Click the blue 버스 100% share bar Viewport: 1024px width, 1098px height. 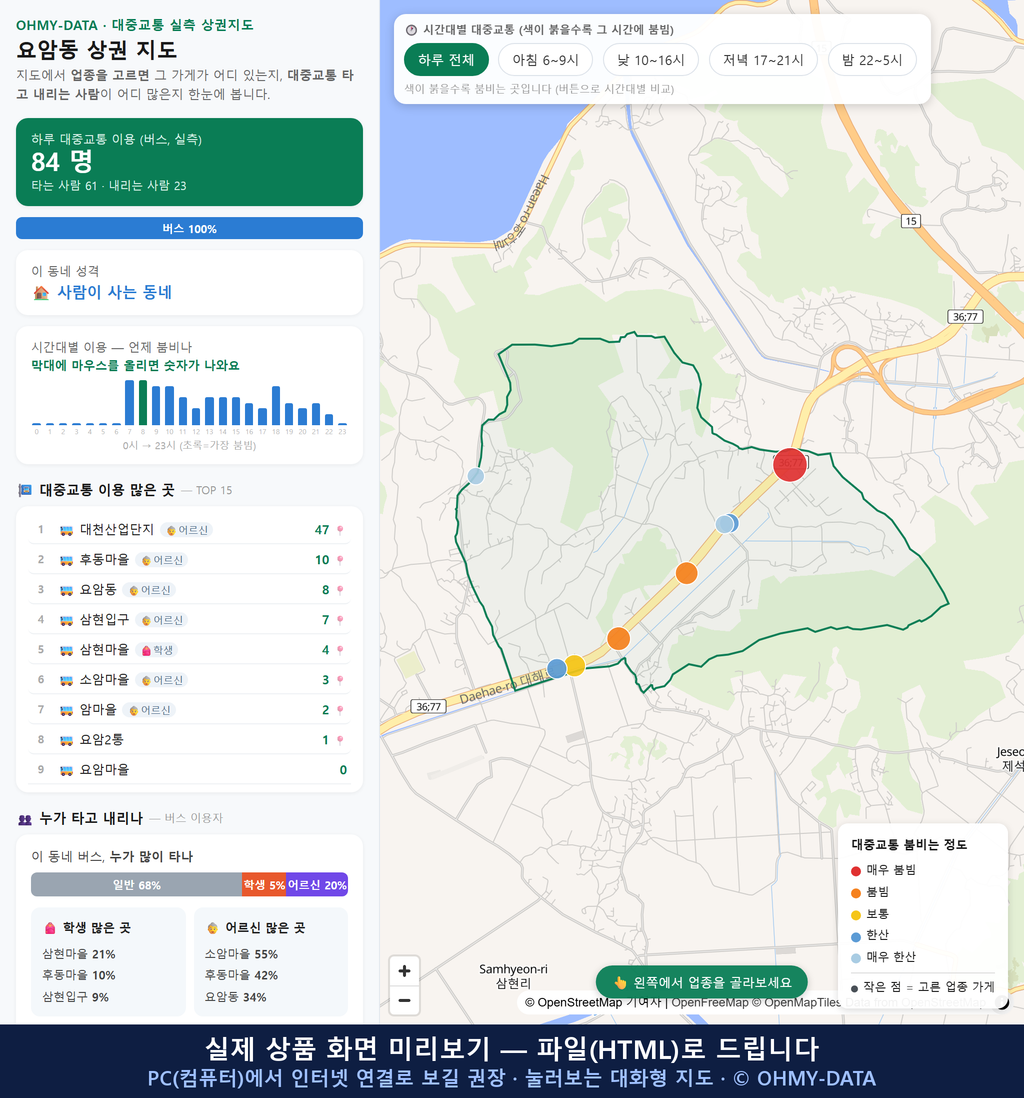[189, 228]
